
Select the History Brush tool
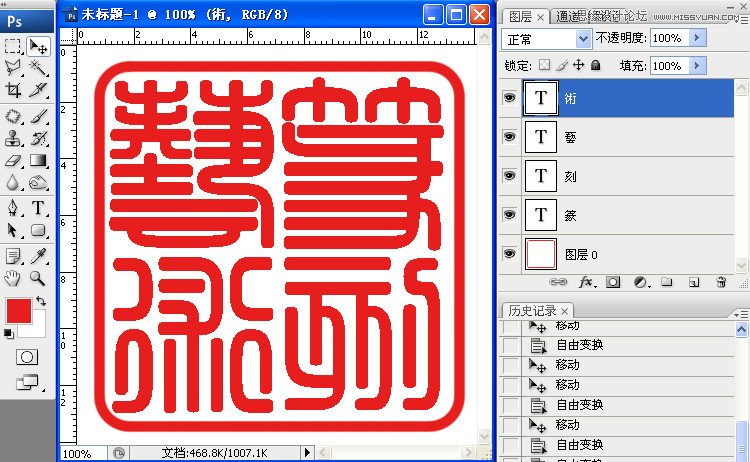[x=38, y=138]
